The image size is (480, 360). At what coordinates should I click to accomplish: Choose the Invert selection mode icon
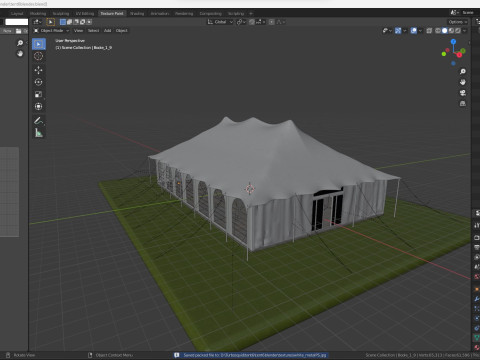click(x=83, y=22)
